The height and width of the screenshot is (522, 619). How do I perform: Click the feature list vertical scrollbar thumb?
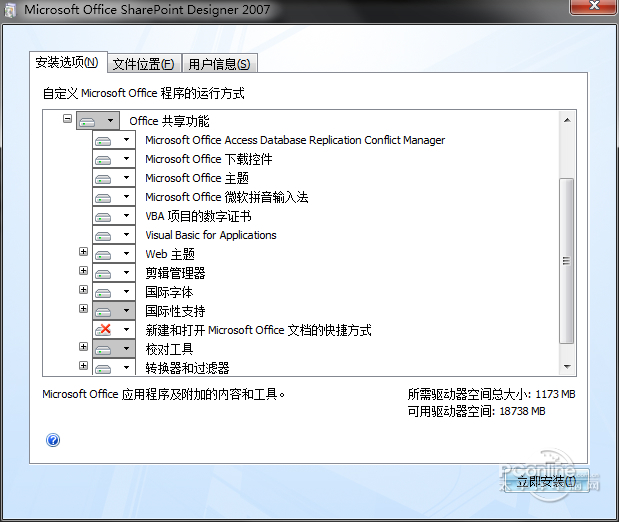tap(567, 261)
